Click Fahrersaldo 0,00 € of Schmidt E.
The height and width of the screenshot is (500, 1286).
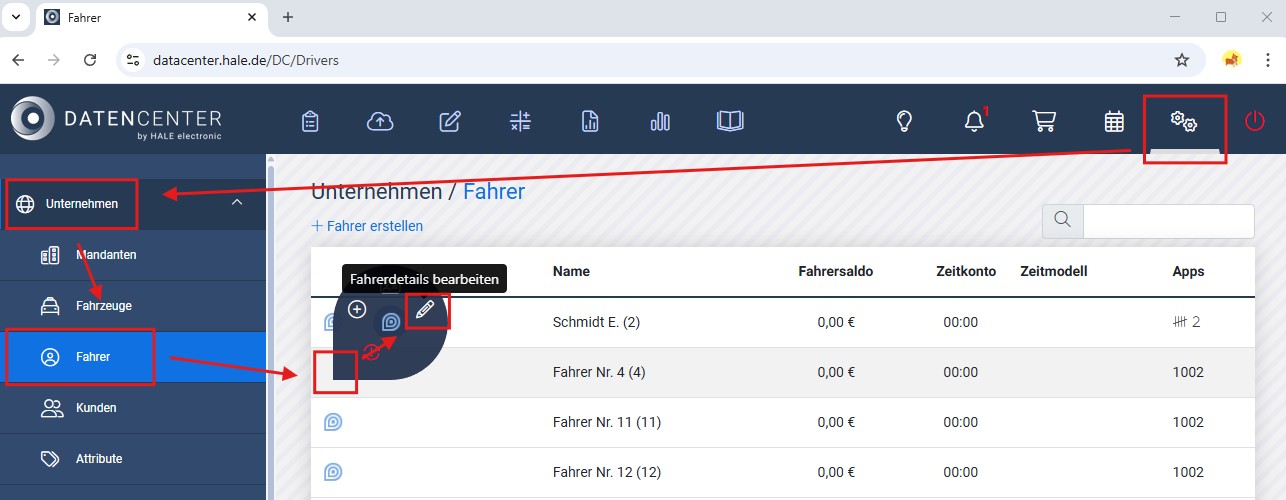tap(836, 322)
